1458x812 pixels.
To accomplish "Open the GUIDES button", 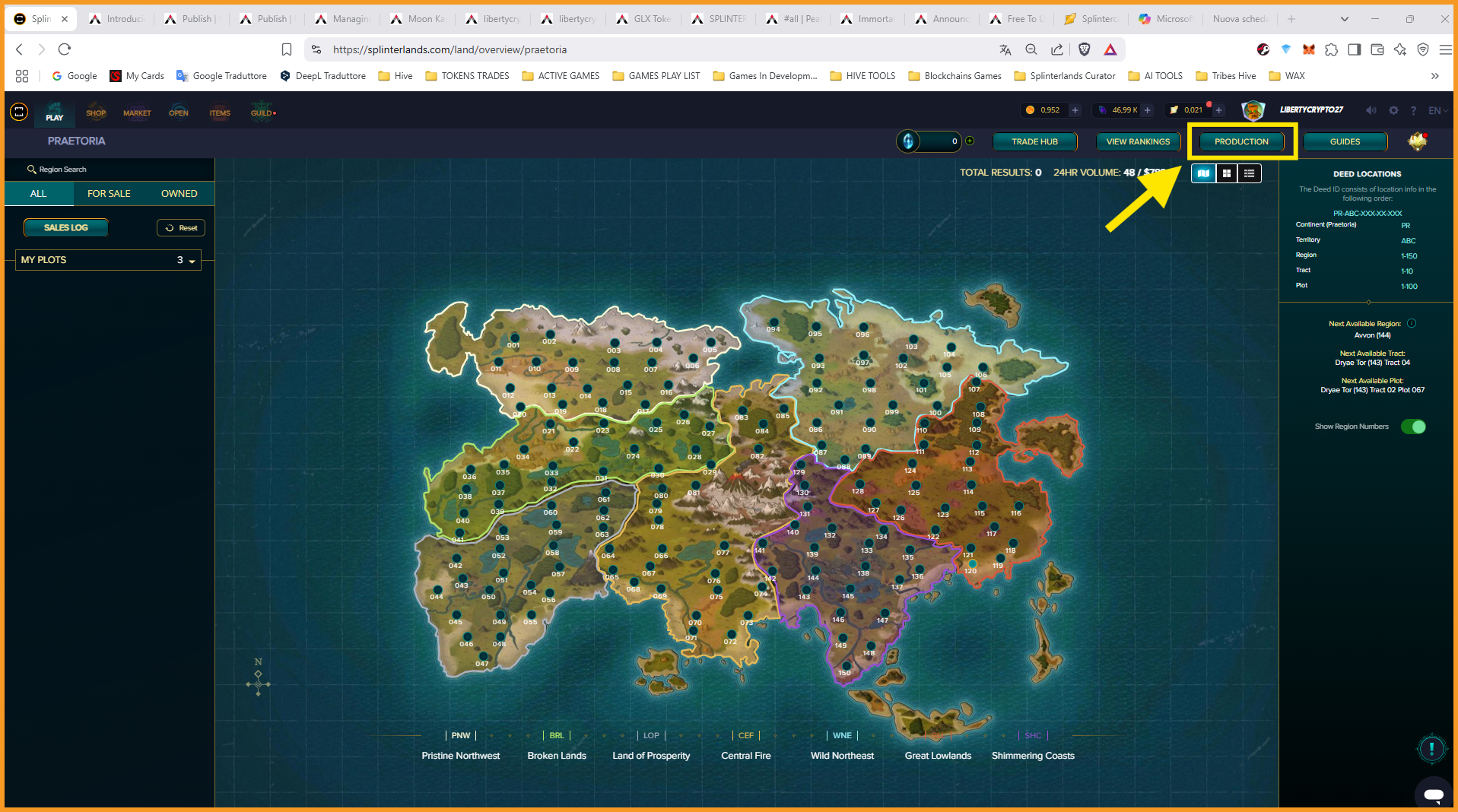I will (x=1345, y=141).
